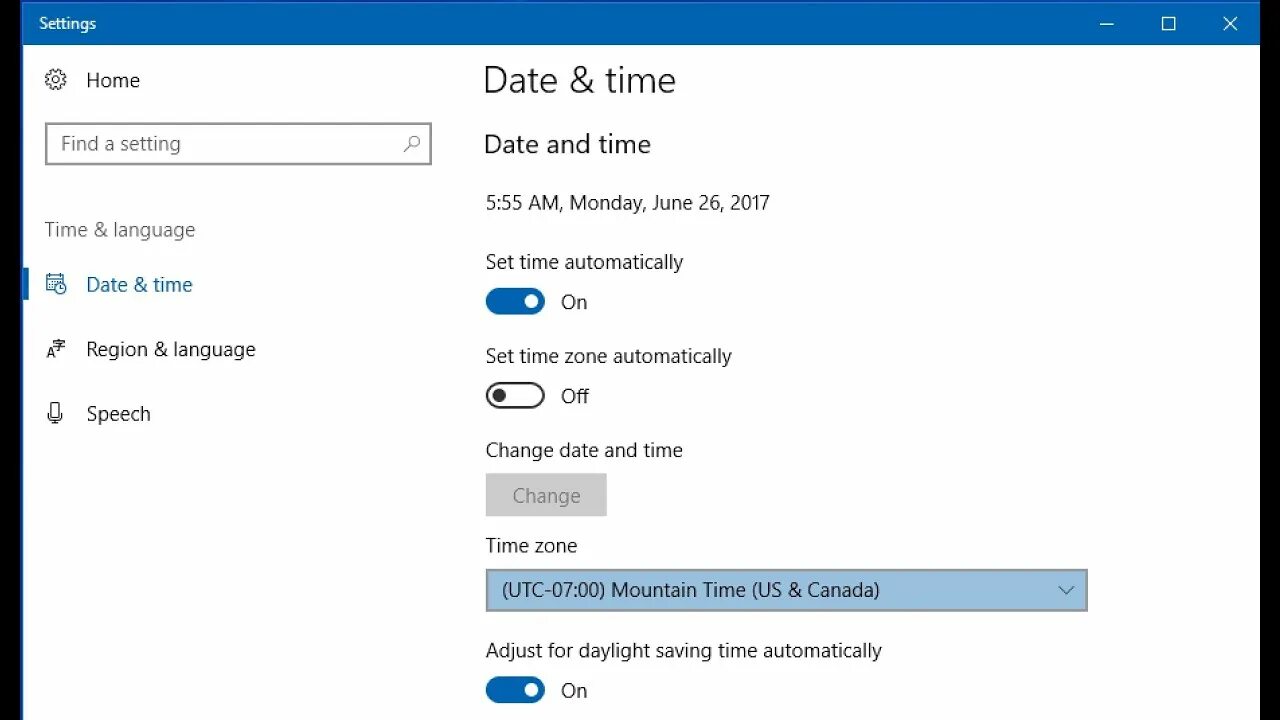Disable automatic daylight saving adjustment
1280x720 pixels.
pyautogui.click(x=515, y=690)
